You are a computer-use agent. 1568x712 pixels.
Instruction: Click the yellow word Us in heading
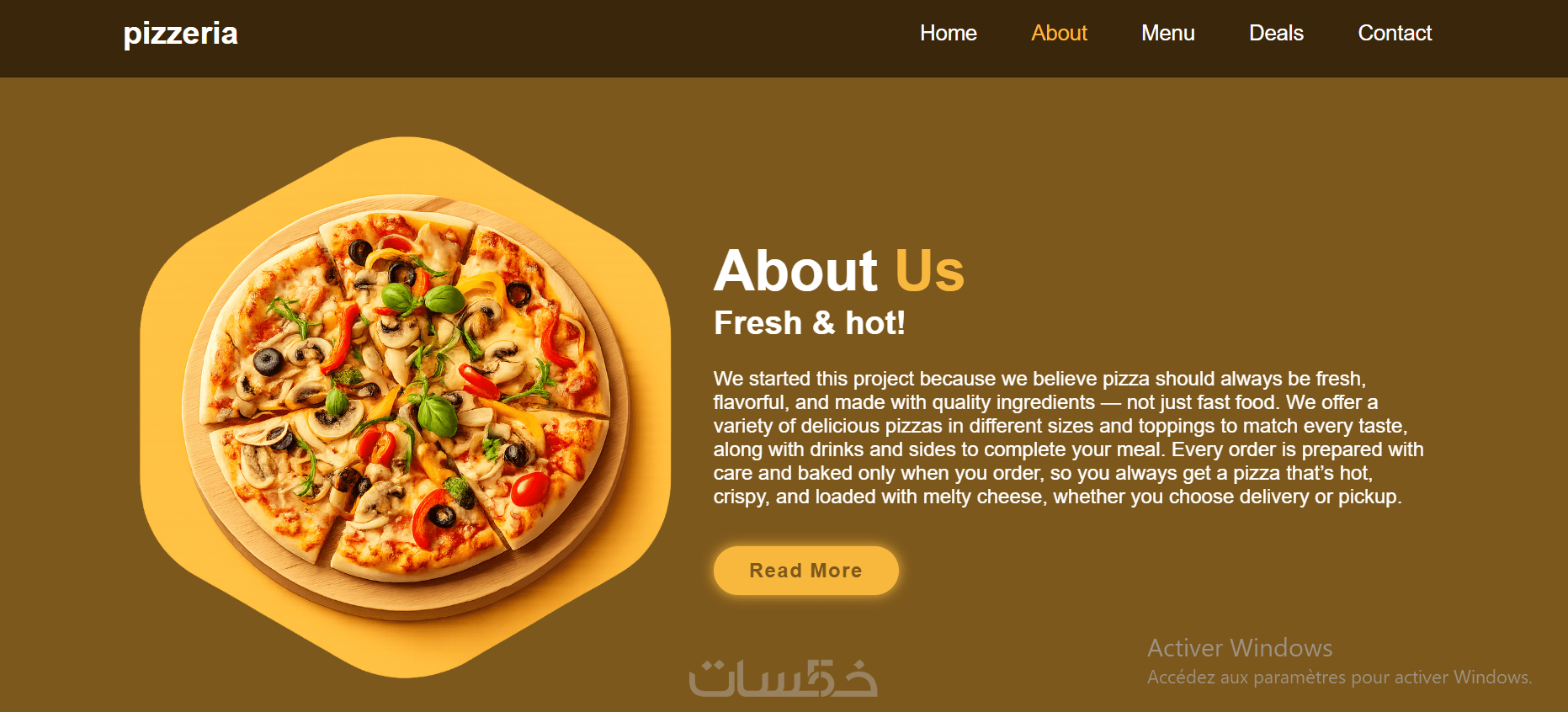(929, 271)
